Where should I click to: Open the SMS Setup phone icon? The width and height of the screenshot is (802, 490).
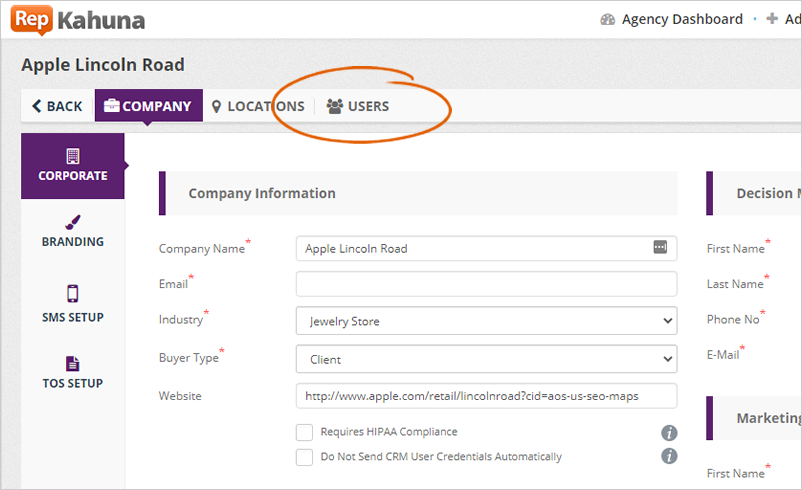73,294
